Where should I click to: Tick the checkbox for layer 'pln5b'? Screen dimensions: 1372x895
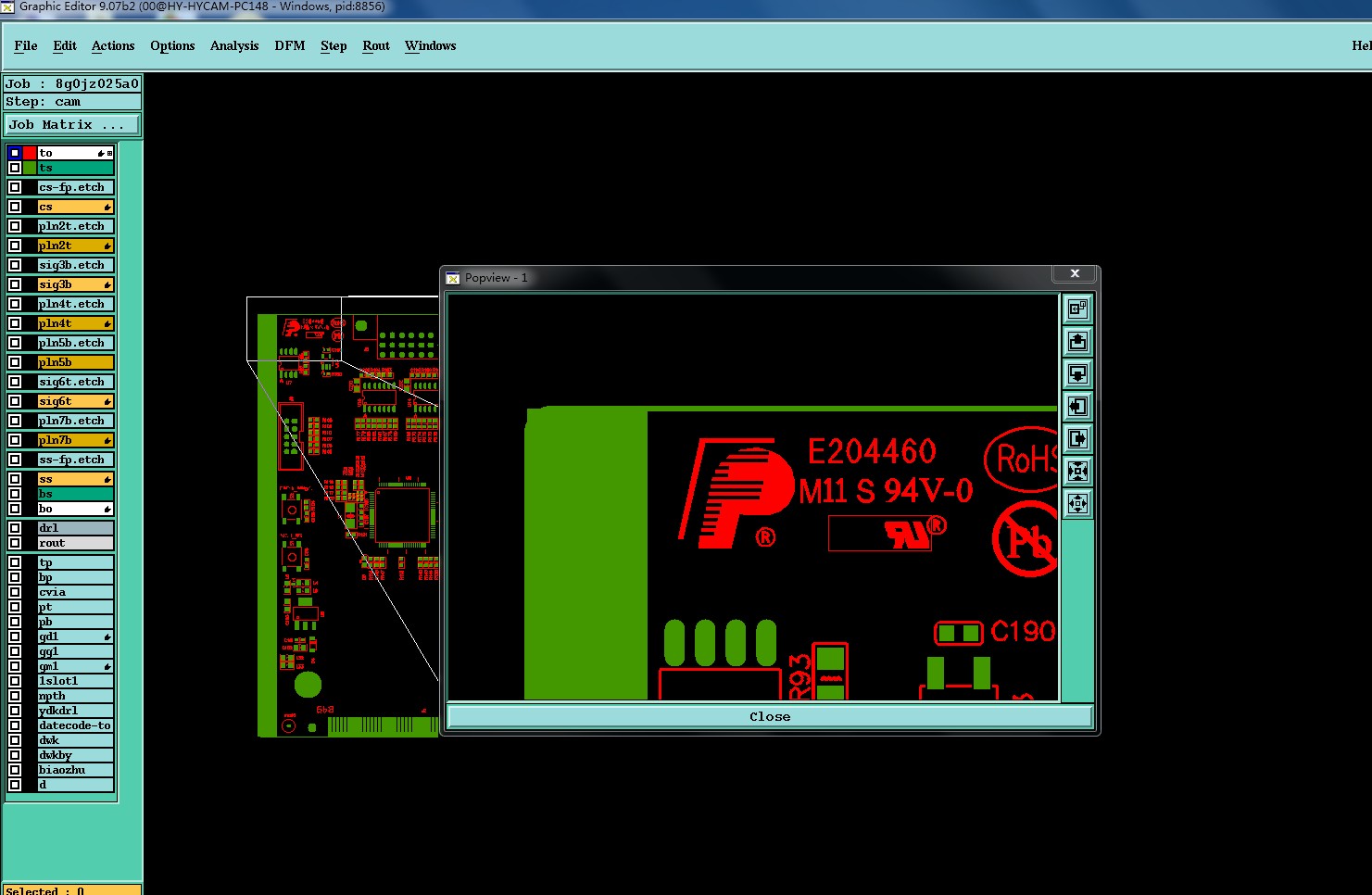pos(15,362)
